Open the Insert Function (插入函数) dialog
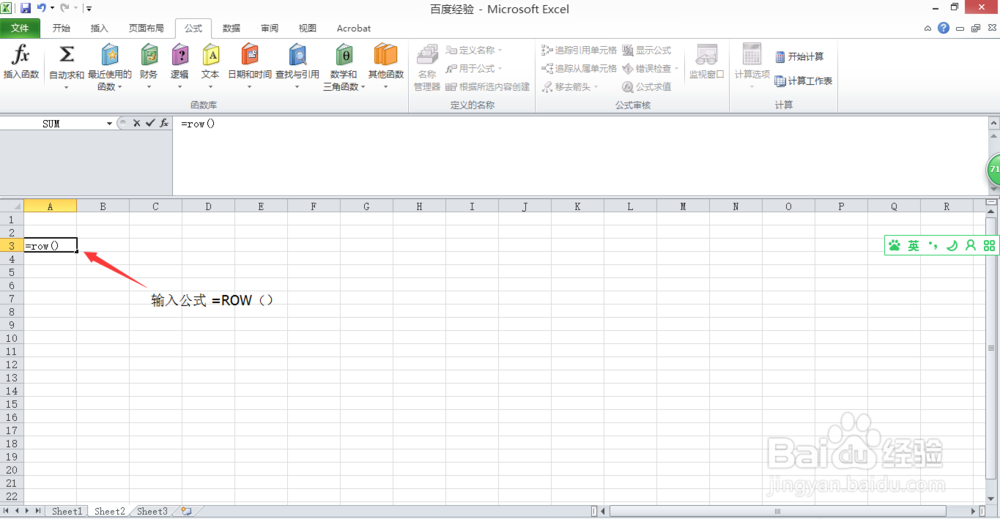Image resolution: width=1000 pixels, height=519 pixels. coord(21,62)
